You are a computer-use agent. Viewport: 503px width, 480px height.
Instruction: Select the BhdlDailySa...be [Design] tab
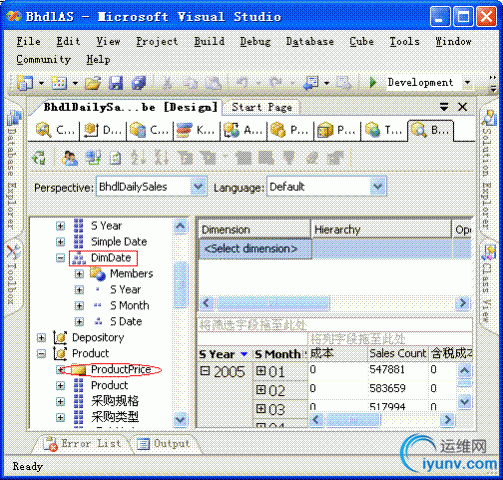131,107
